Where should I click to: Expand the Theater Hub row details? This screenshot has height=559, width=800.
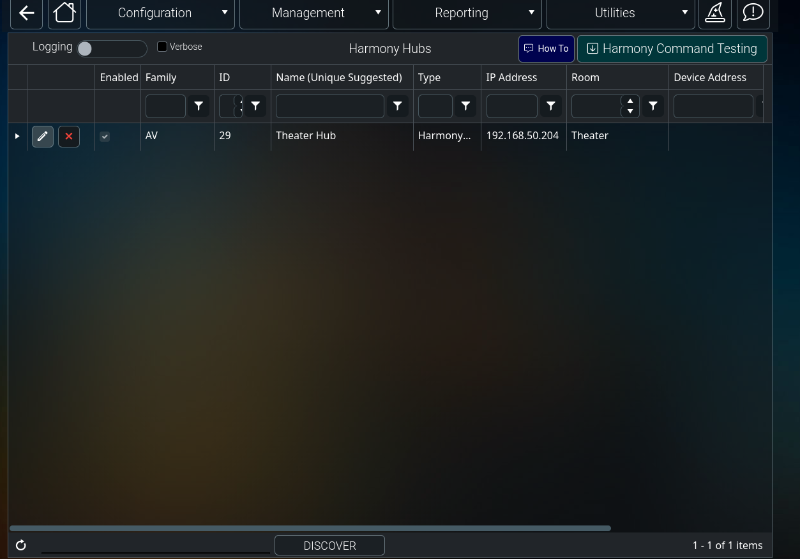[17, 136]
